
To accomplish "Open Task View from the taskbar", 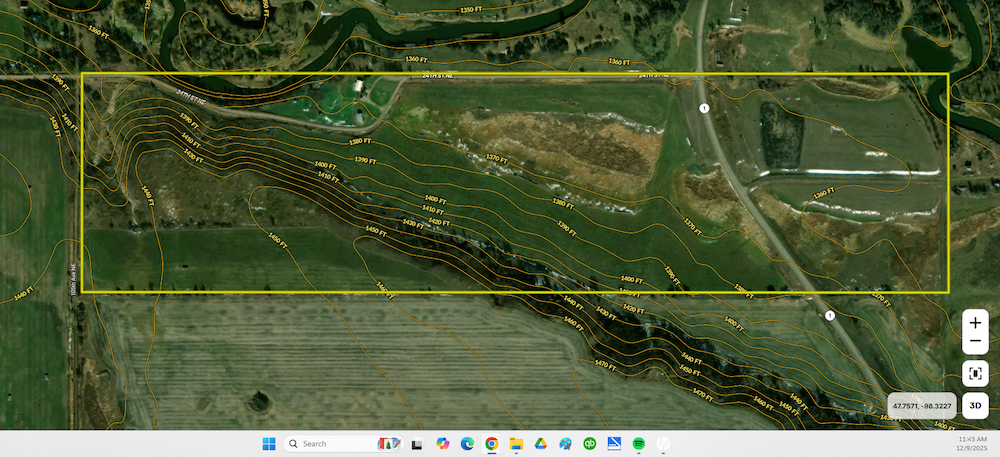I will (x=417, y=444).
